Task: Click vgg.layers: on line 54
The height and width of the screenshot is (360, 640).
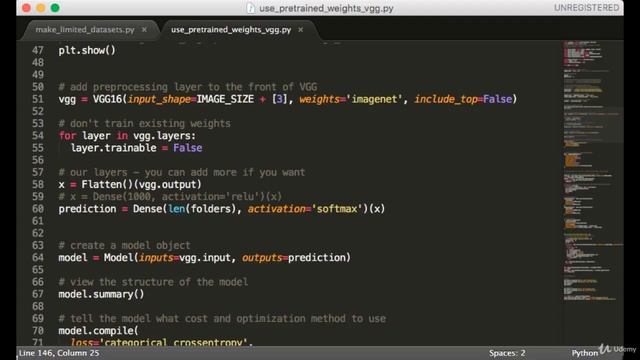Action: pos(164,136)
